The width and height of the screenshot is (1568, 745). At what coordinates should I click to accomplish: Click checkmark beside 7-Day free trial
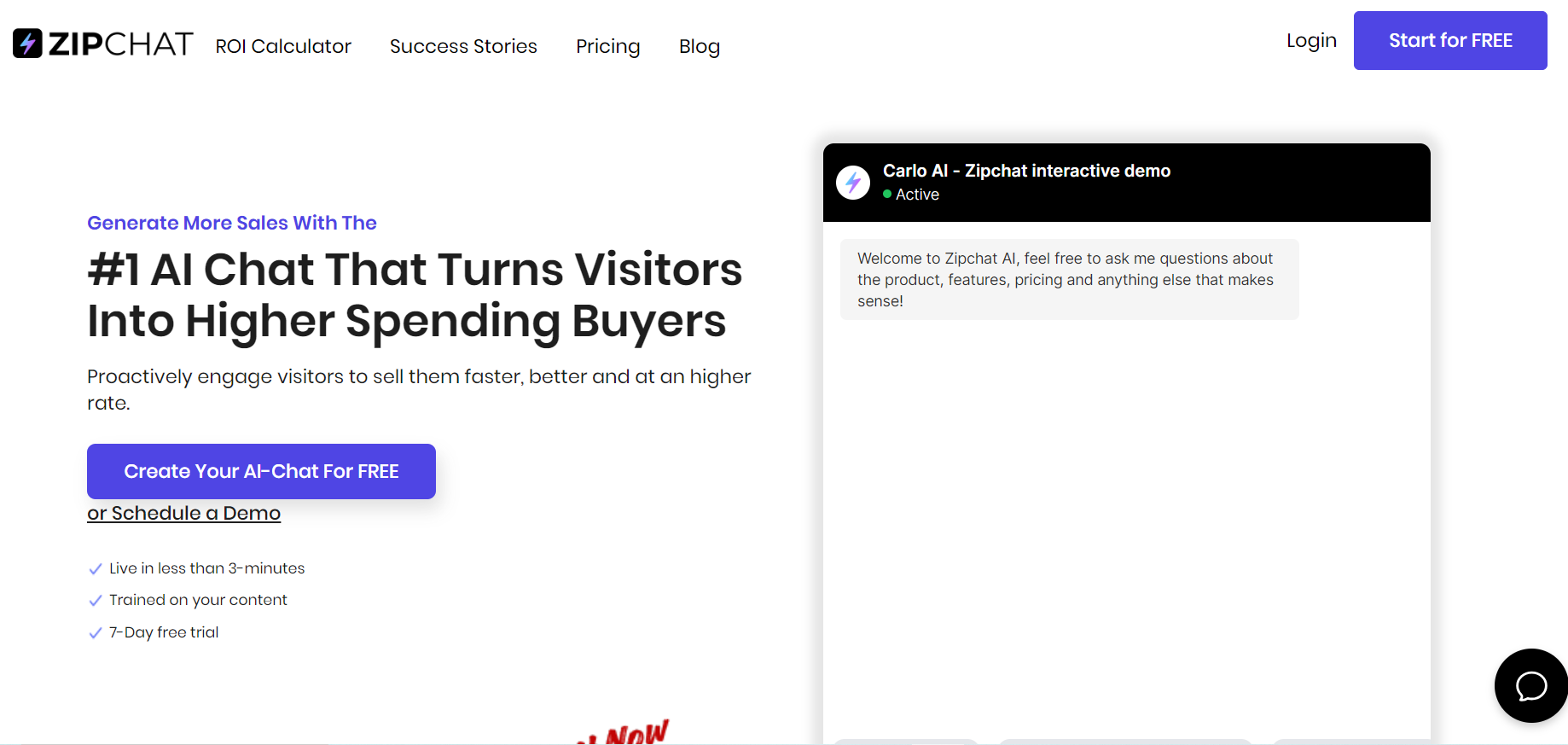click(96, 633)
